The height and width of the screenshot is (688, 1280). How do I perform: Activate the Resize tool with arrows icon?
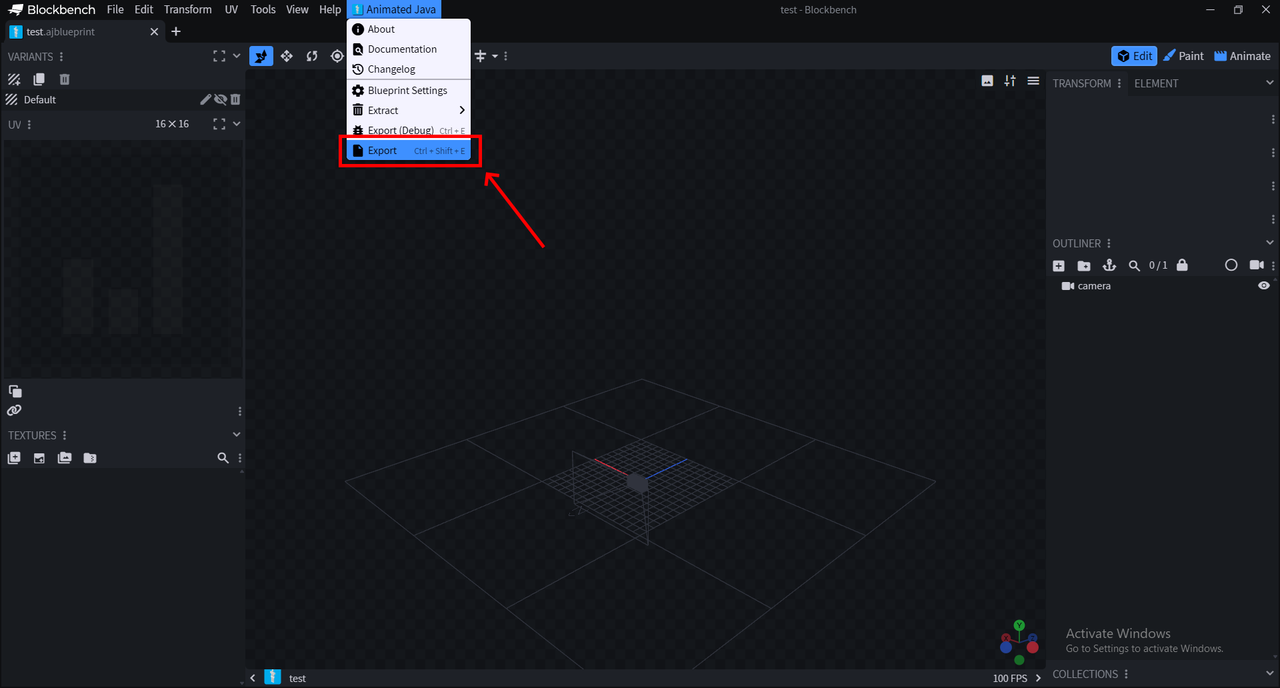tap(287, 56)
